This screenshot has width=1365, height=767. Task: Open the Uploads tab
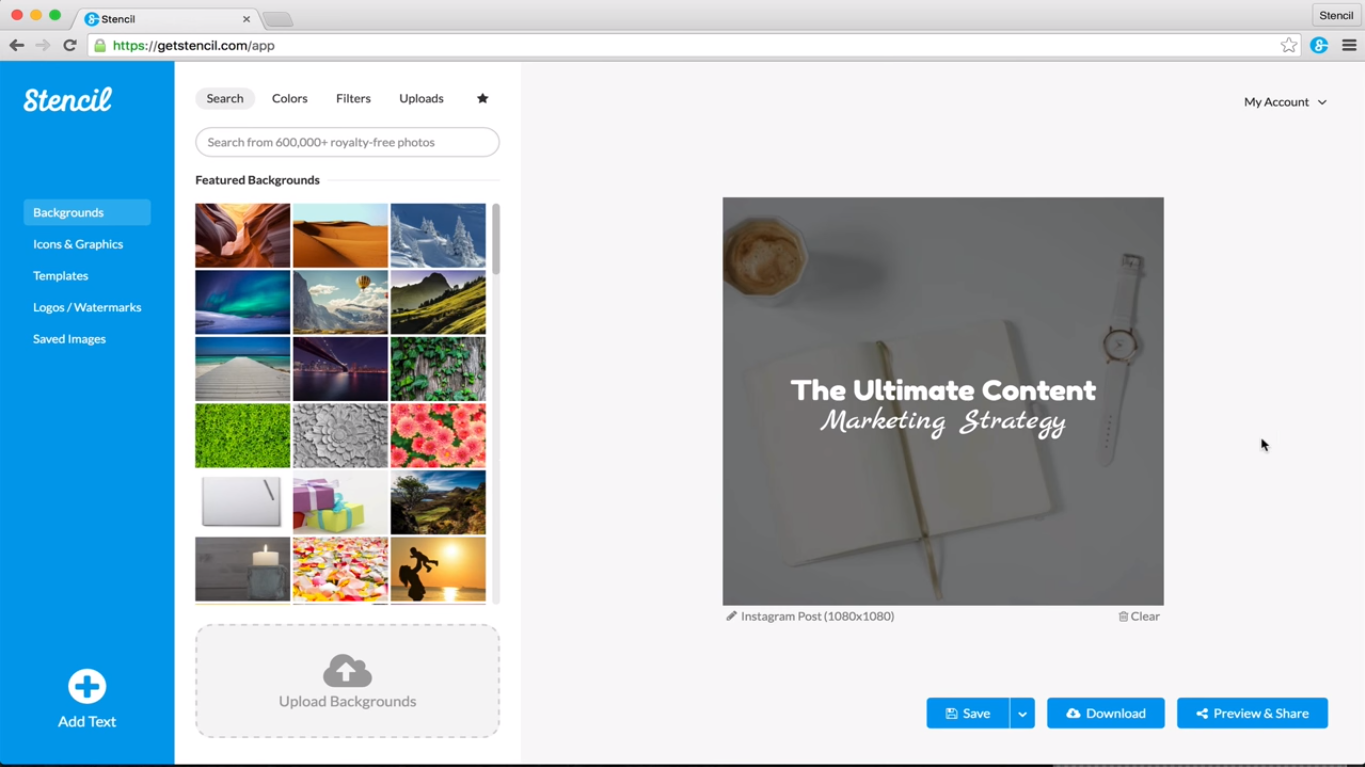[x=421, y=98]
